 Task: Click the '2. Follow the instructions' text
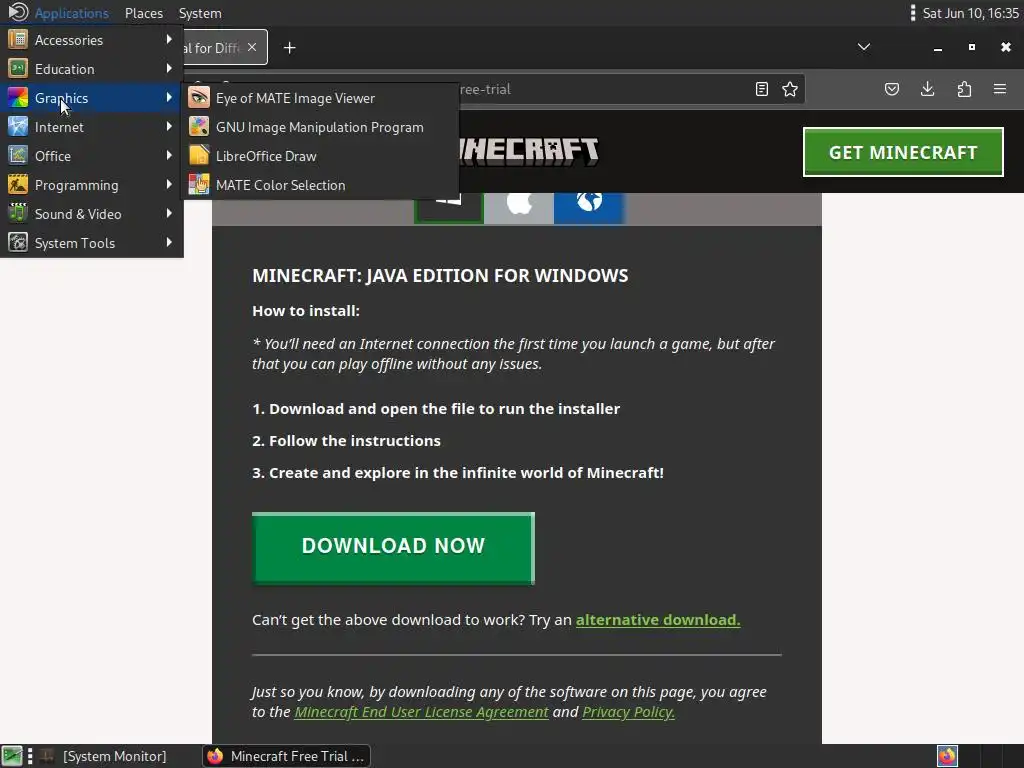pyautogui.click(x=346, y=441)
